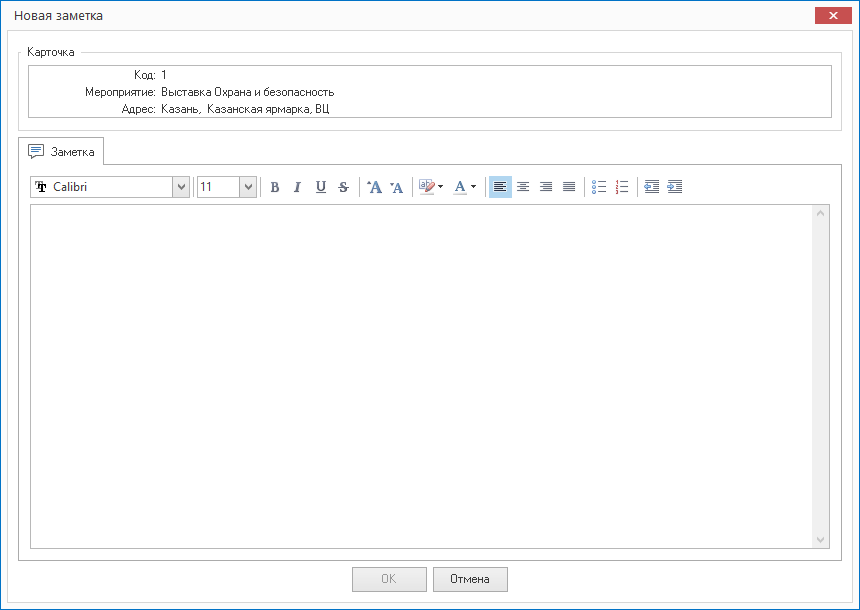Click the Calibri font name field
Screen dimensions: 860x610
click(102, 187)
